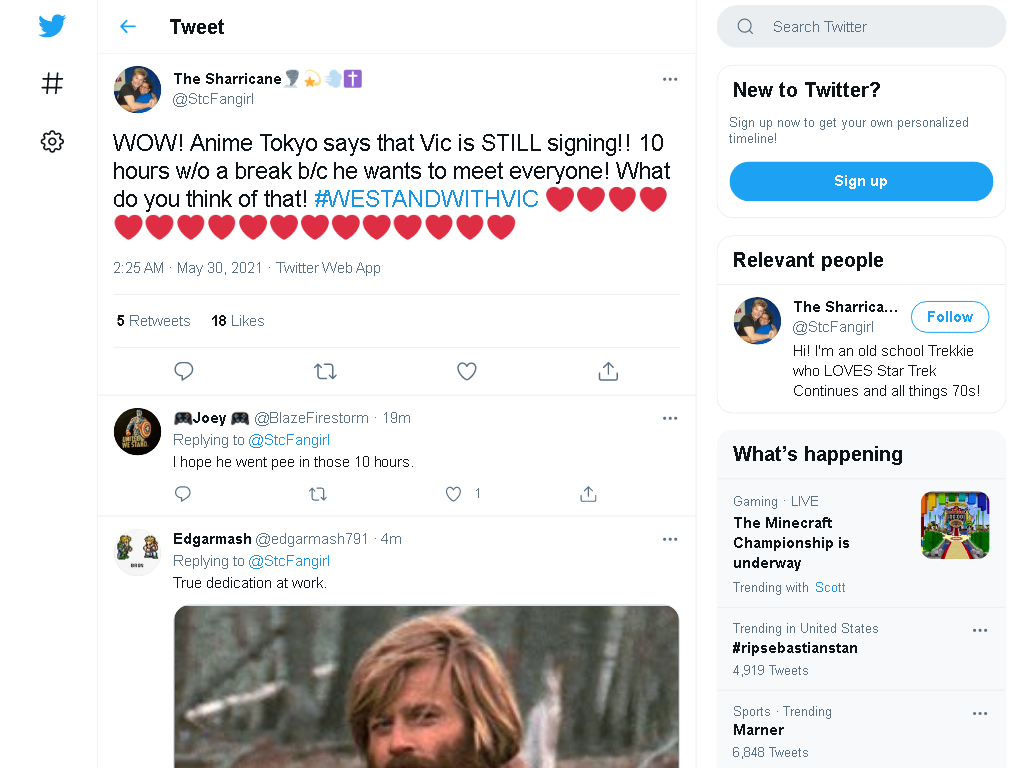The image size is (1024, 768).
Task: Like Joey's reply with heart icon
Action: click(x=453, y=494)
